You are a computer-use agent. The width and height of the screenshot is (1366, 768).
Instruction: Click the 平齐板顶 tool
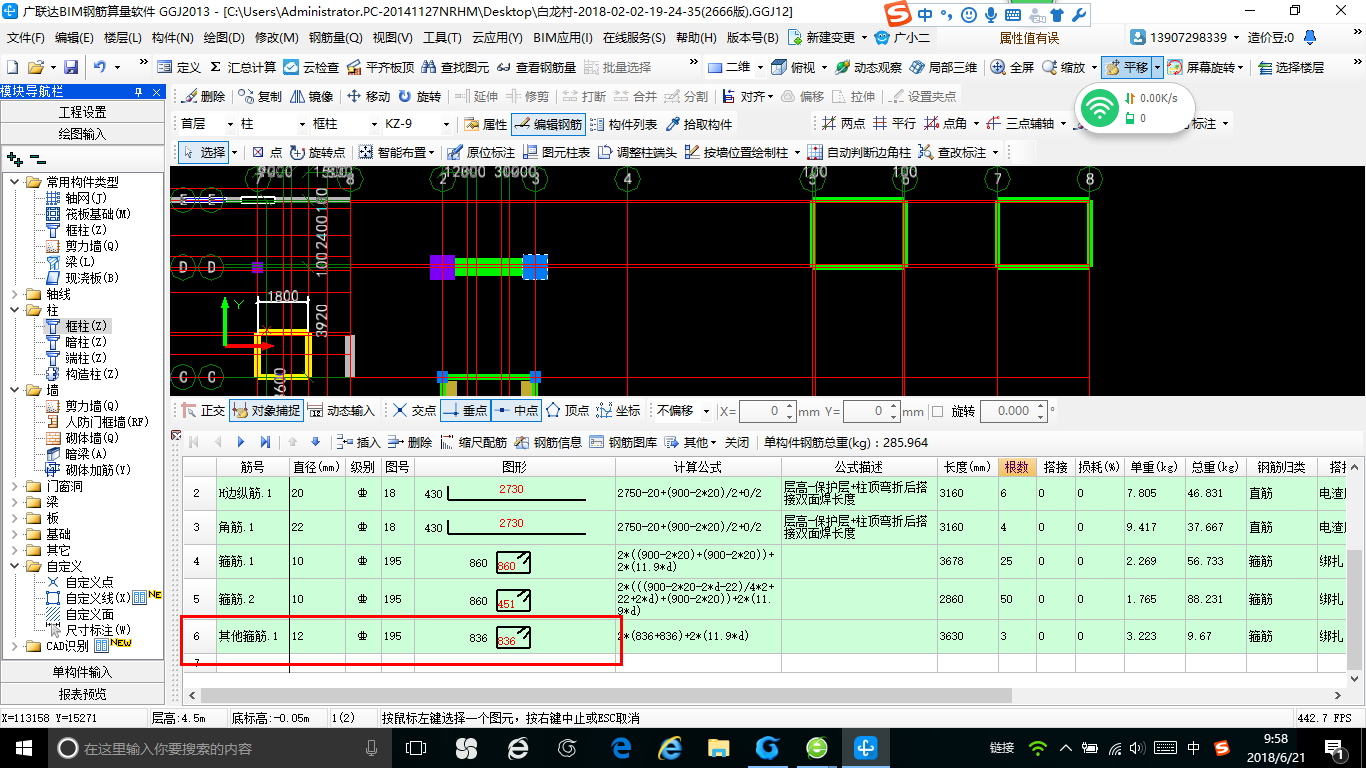380,67
